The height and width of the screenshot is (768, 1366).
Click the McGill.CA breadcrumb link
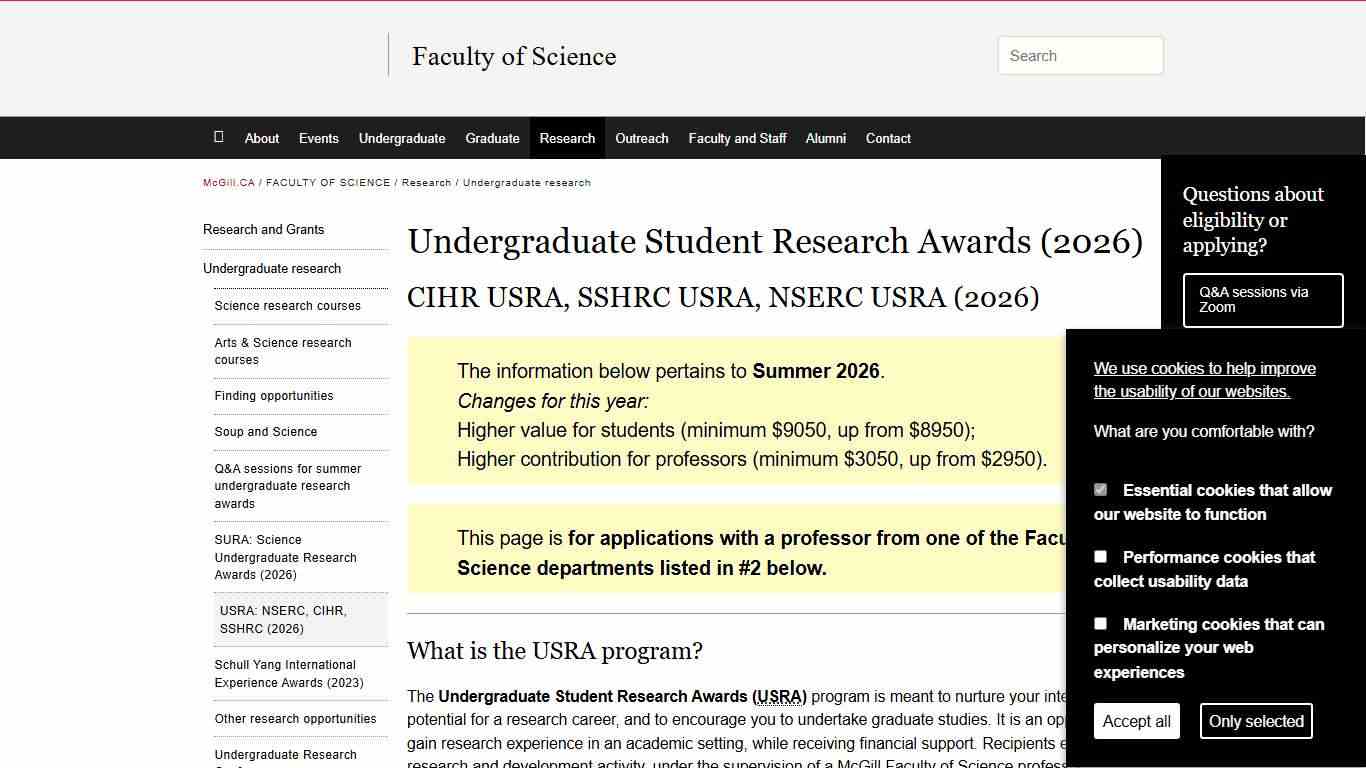[x=228, y=182]
